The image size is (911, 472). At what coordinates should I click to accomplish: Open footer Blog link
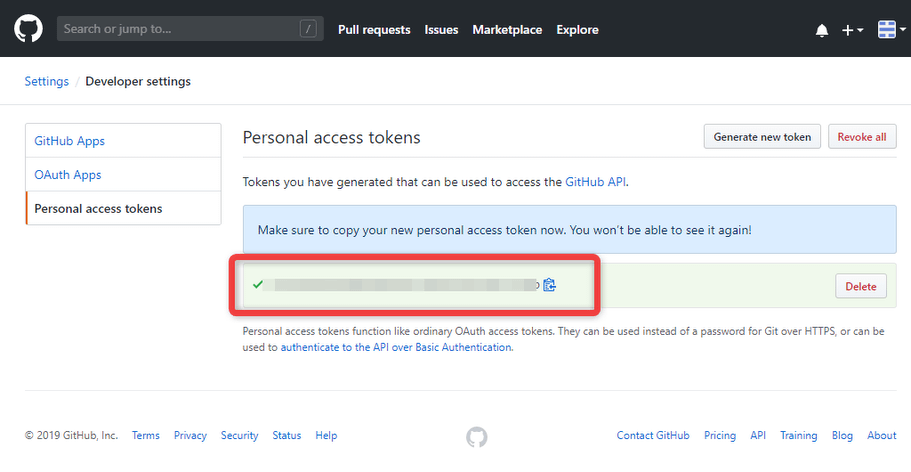842,435
